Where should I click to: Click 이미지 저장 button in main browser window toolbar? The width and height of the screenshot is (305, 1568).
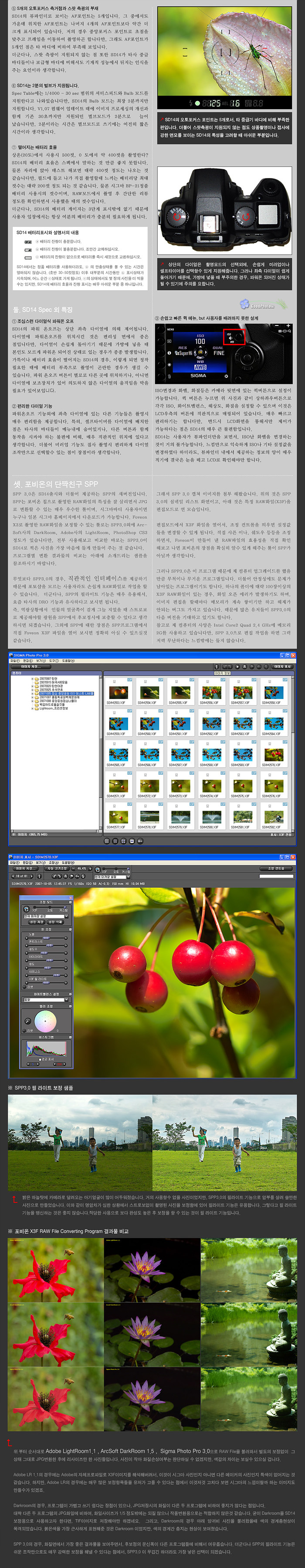click(x=31, y=667)
